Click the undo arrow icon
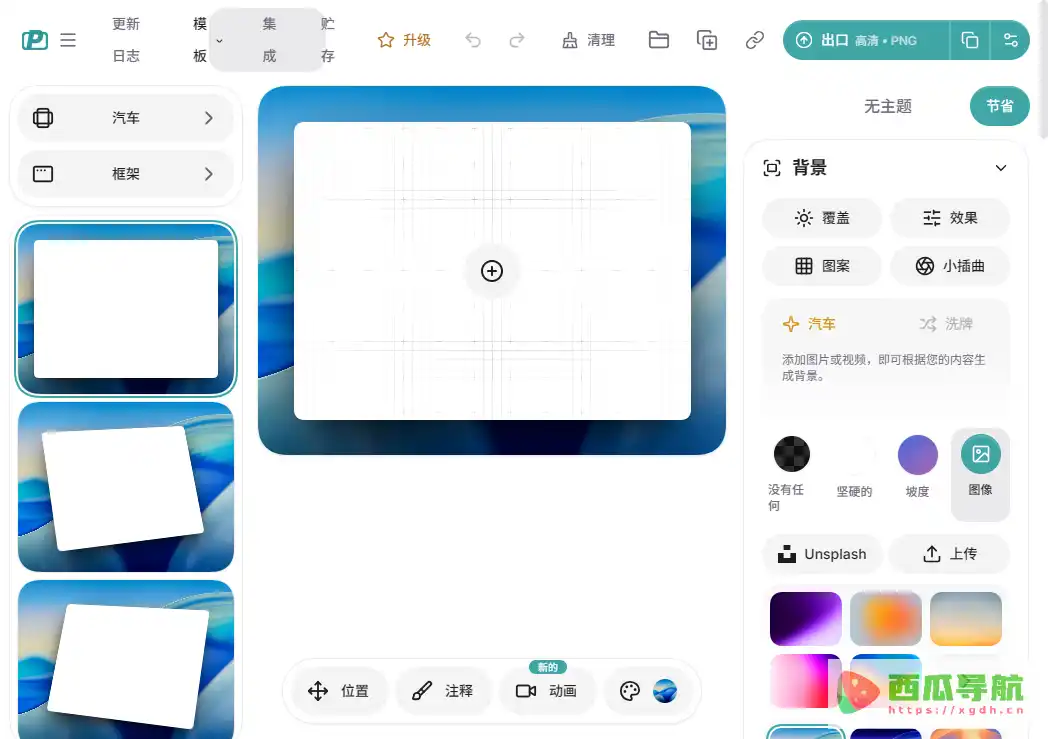1048x739 pixels. pos(473,40)
